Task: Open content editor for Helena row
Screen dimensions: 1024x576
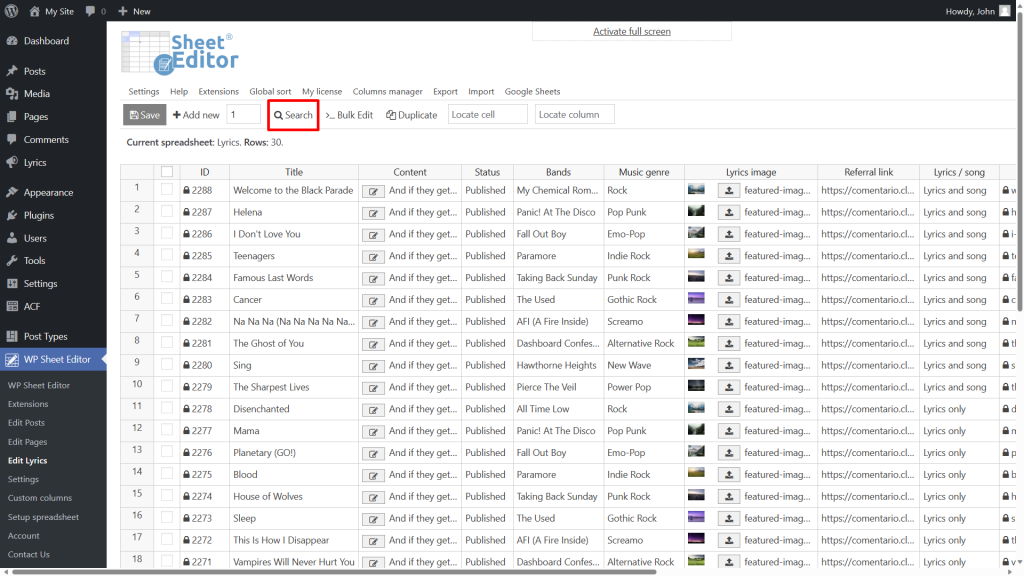Action: tap(373, 213)
